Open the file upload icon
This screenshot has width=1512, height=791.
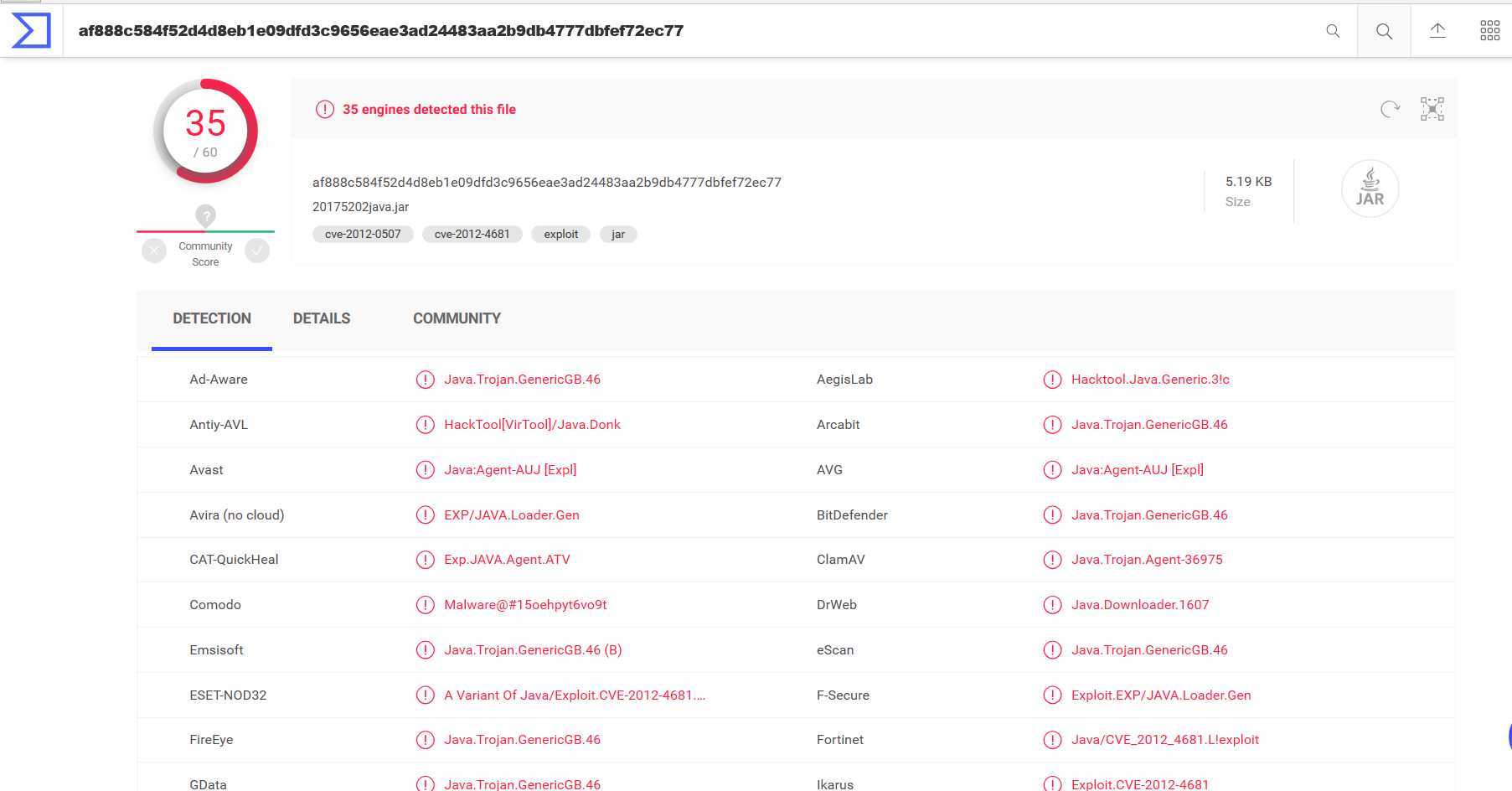(1437, 31)
